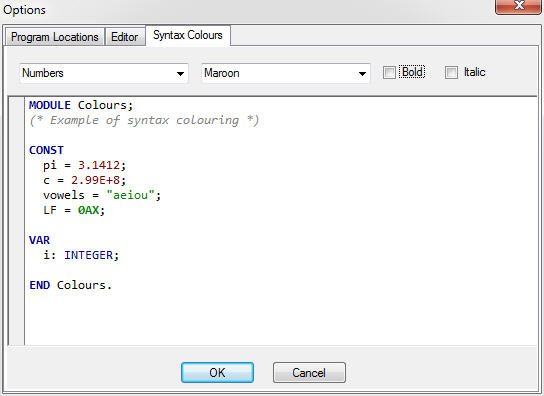This screenshot has width=544, height=396.
Task: Click the END keyword
Action: 40,285
